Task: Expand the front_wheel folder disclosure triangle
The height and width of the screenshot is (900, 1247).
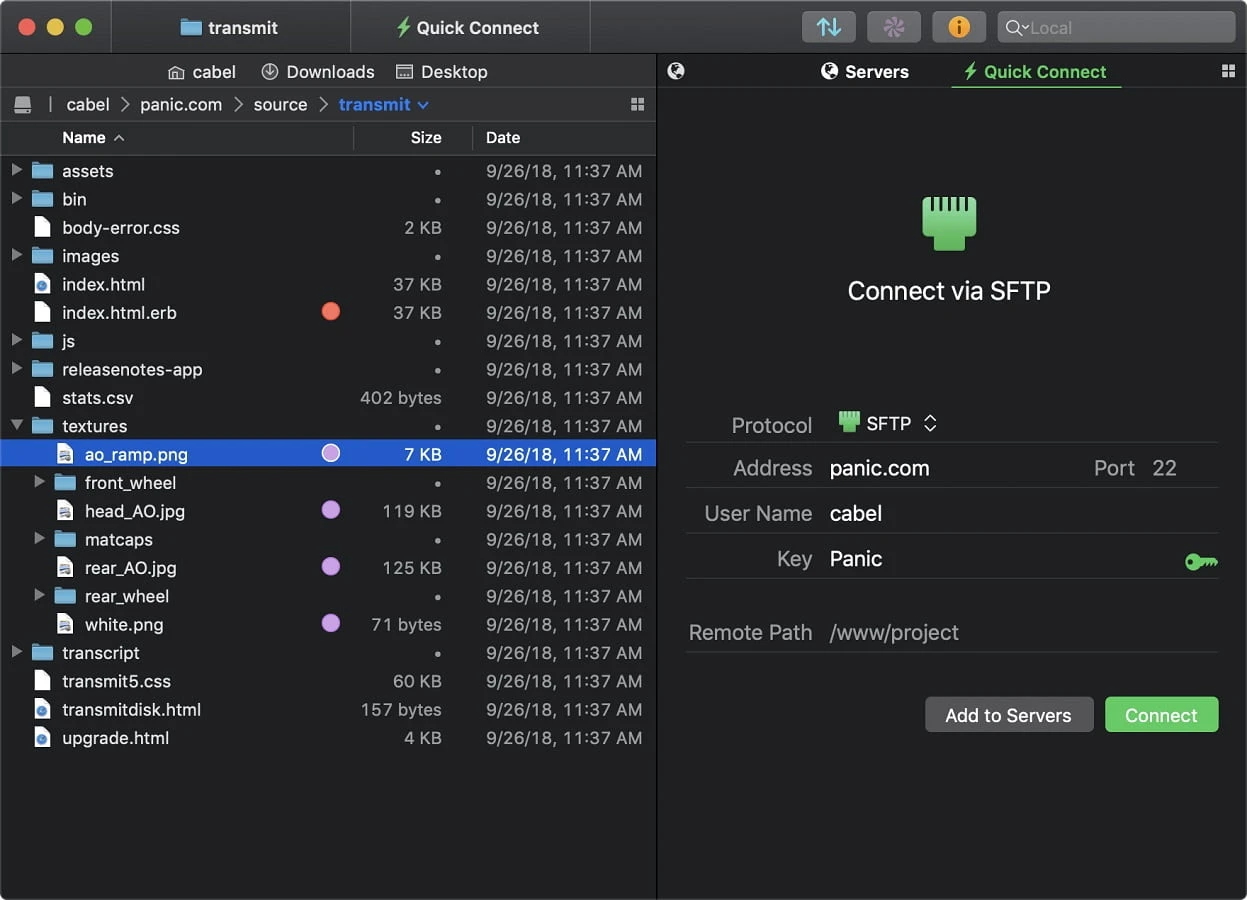Action: pos(39,482)
